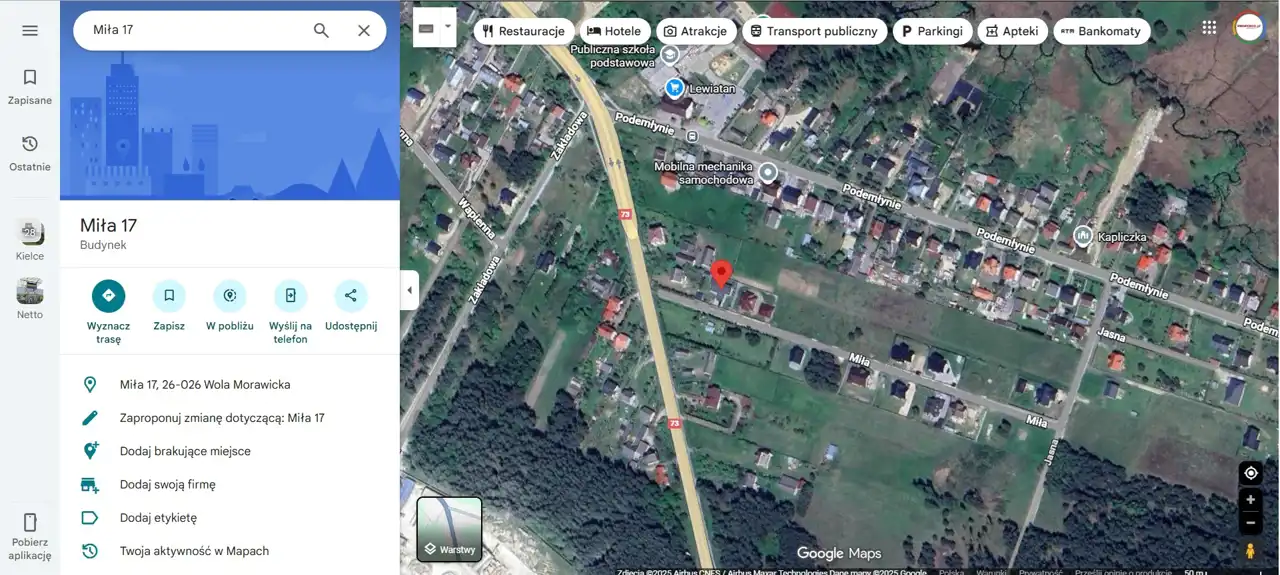This screenshot has width=1280, height=575.
Task: Open the map view dropdown arrow
Action: (448, 27)
